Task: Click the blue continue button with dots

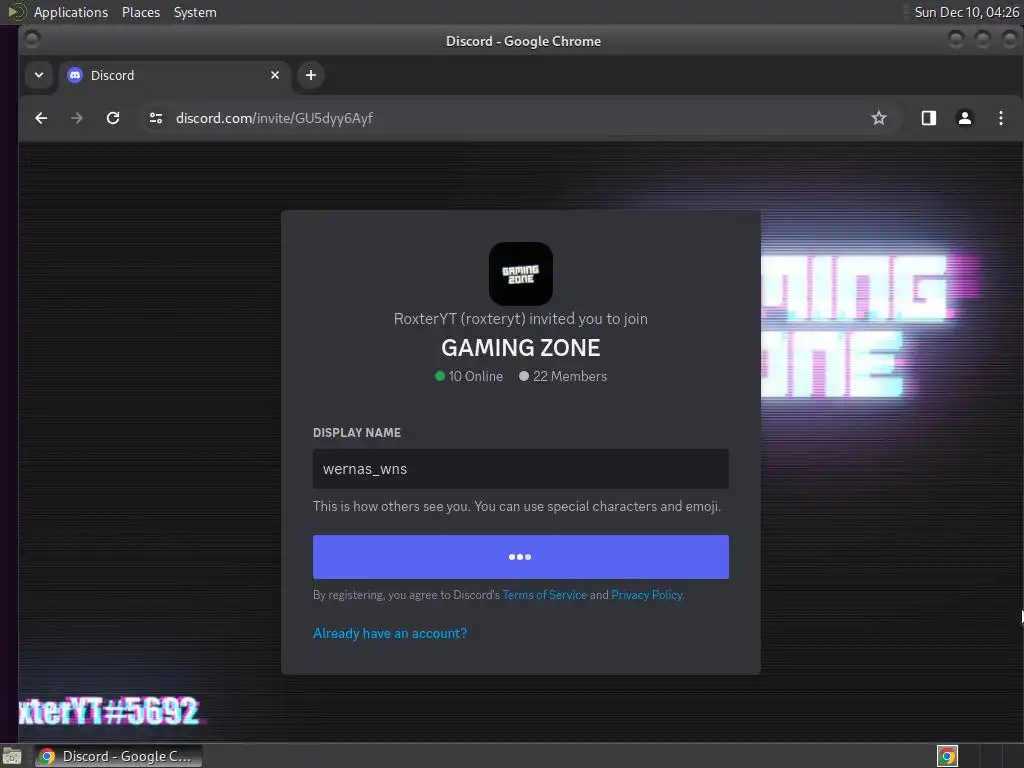Action: pos(520,557)
